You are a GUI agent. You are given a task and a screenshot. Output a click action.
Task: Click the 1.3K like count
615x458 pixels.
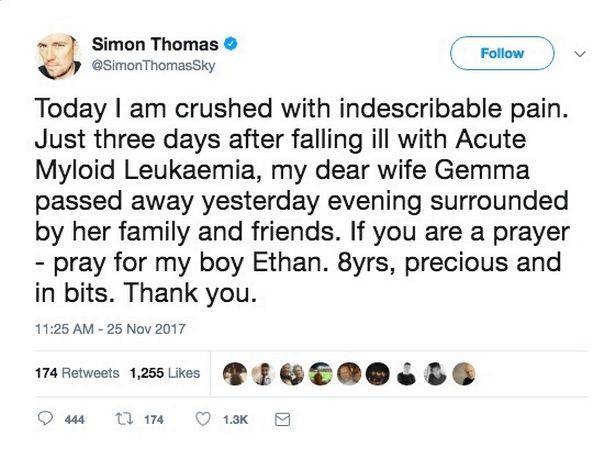(235, 421)
